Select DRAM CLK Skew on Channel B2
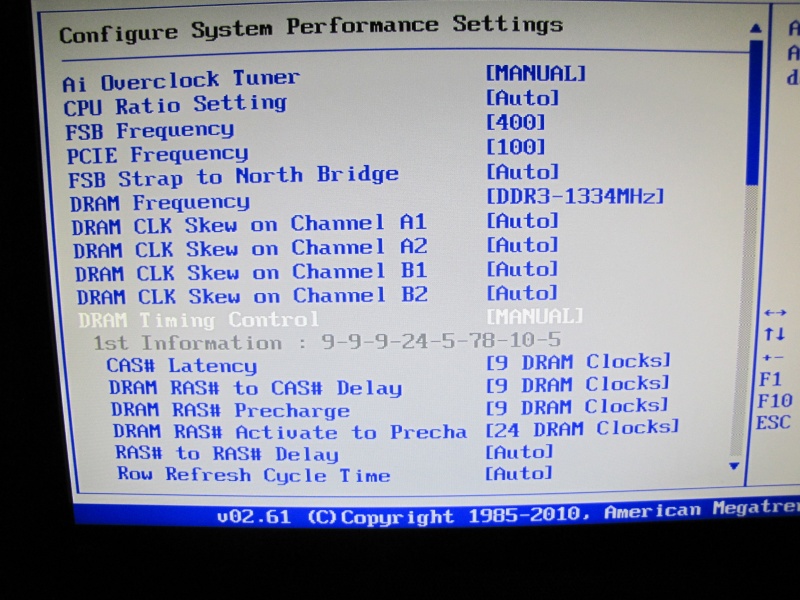This screenshot has height=600, width=800. tap(252, 295)
